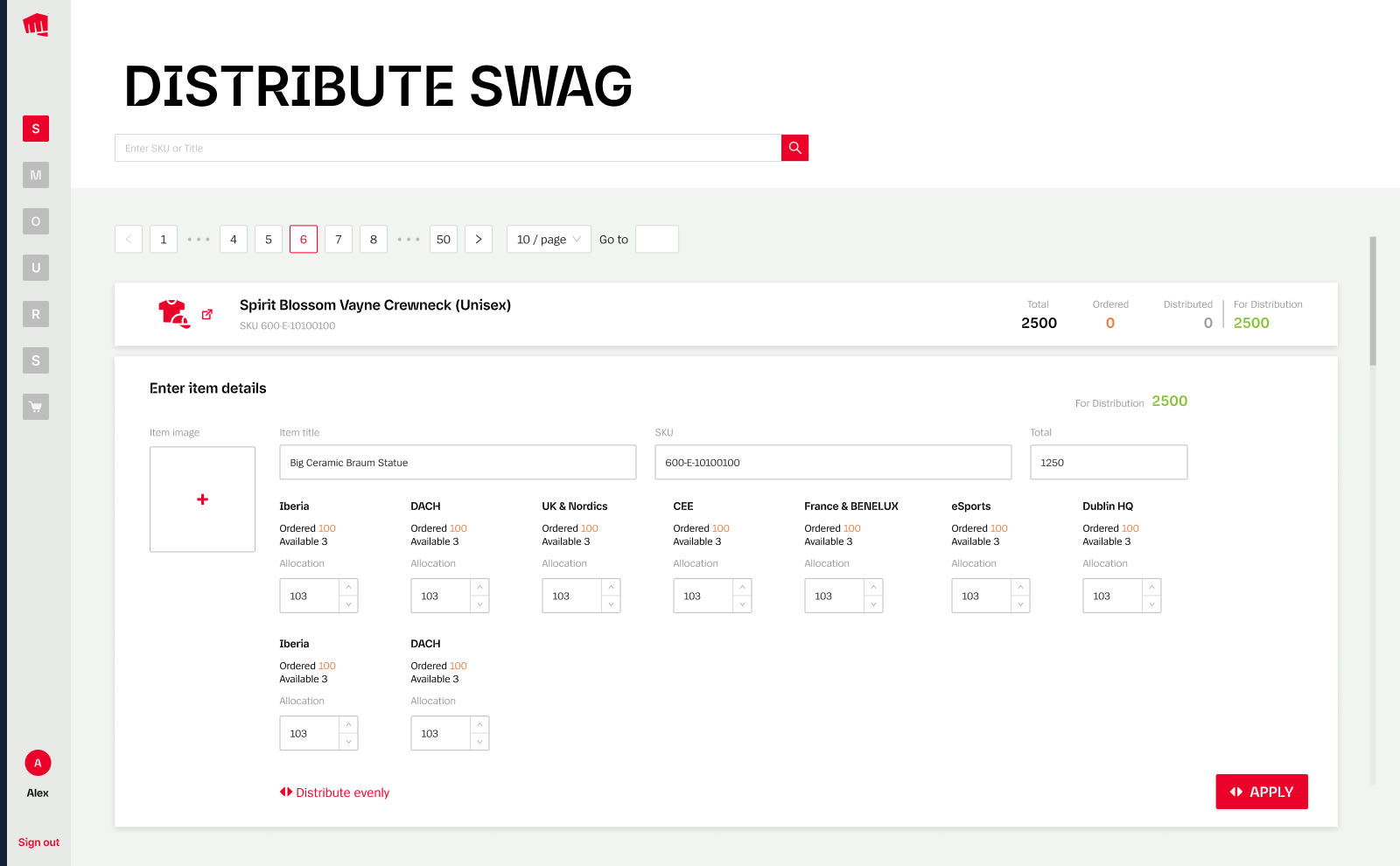
Task: Add an item image with plus
Action: click(202, 499)
